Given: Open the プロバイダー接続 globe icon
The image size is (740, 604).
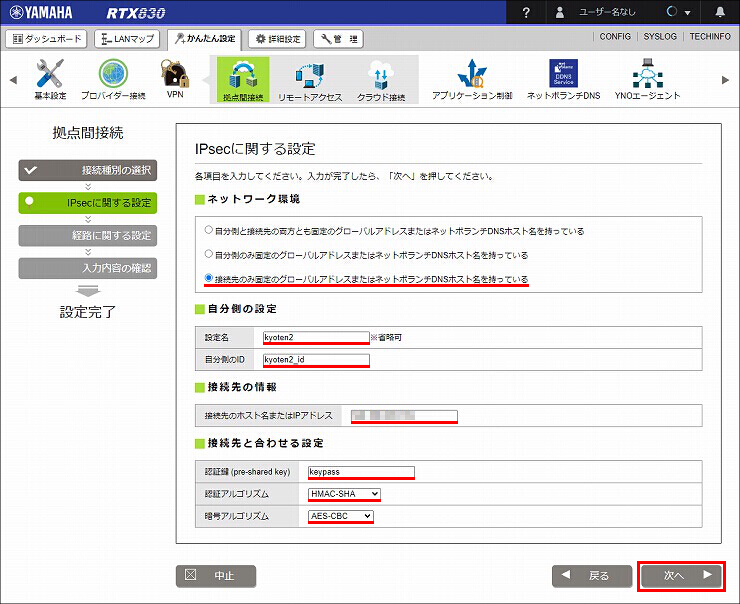Looking at the screenshot, I should 113,79.
